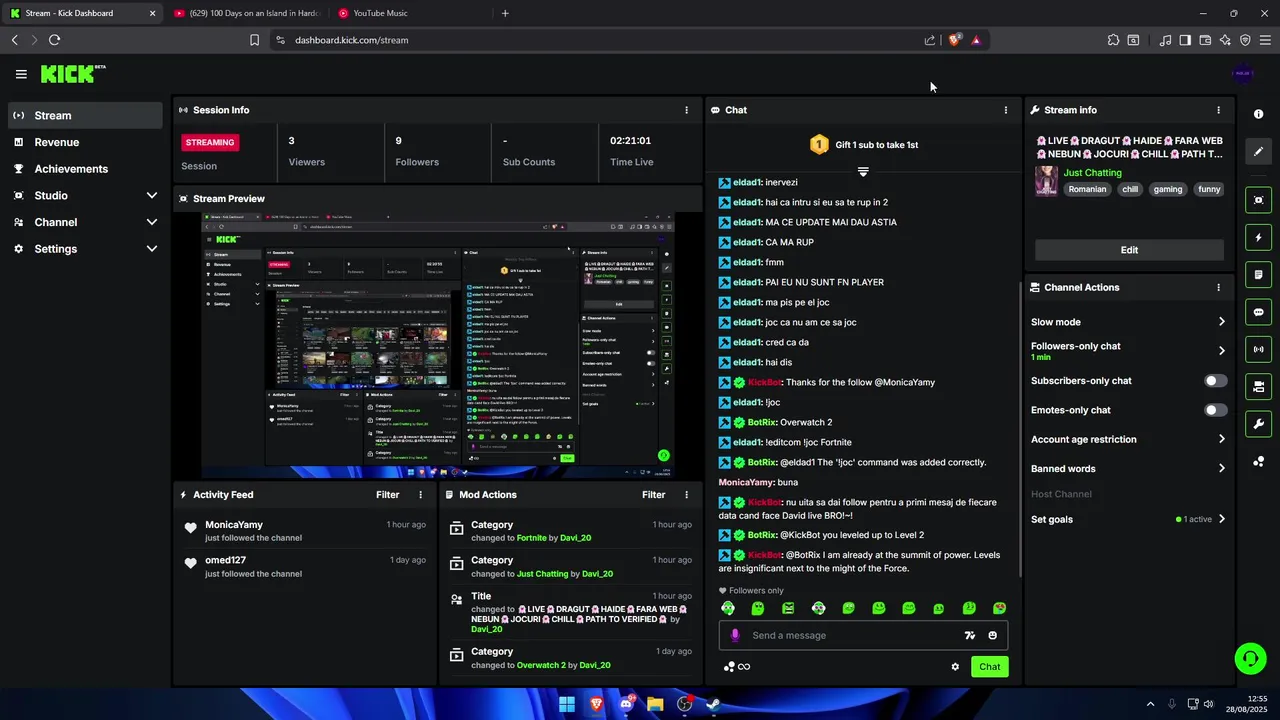This screenshot has width=1280, height=720.
Task: Collapse the chat gift banner arrow
Action: tap(863, 172)
